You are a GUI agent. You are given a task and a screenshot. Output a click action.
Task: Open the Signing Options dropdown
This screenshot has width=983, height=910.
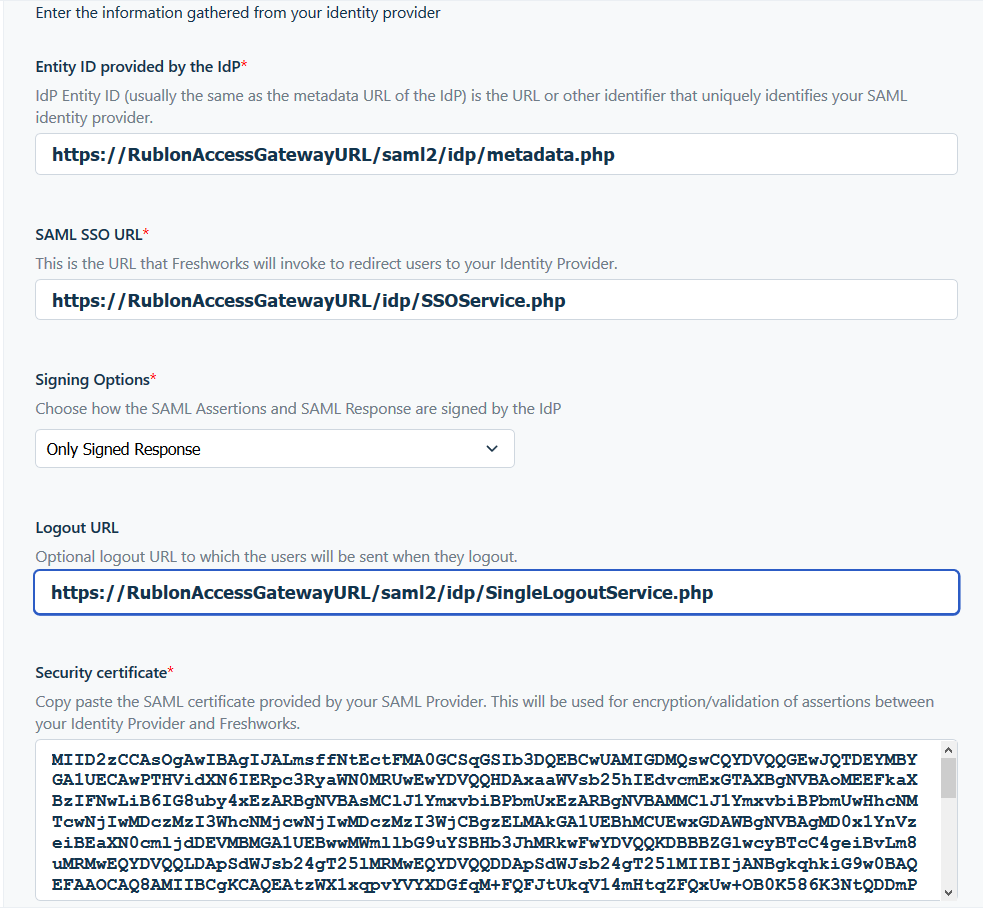click(274, 449)
